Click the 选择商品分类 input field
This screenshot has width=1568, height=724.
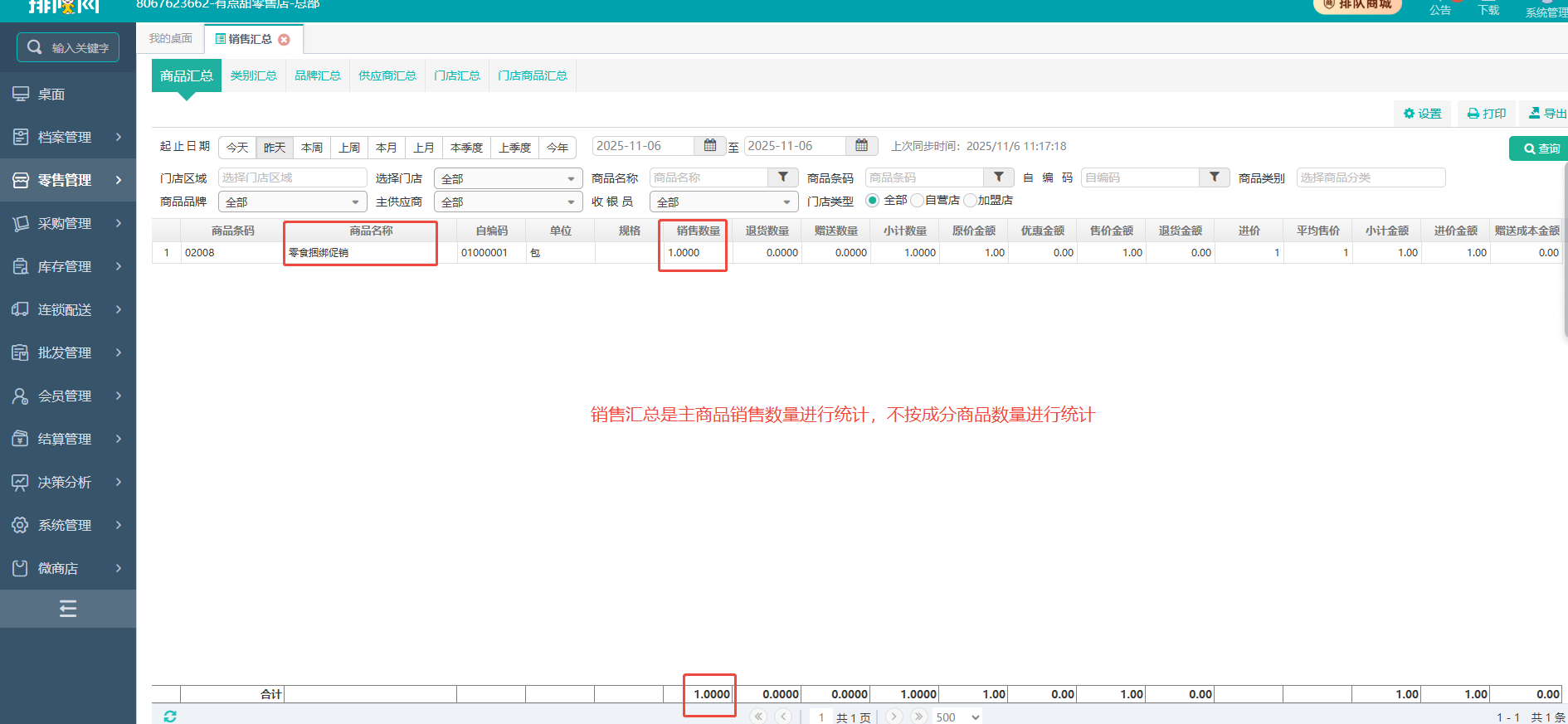[1370, 177]
